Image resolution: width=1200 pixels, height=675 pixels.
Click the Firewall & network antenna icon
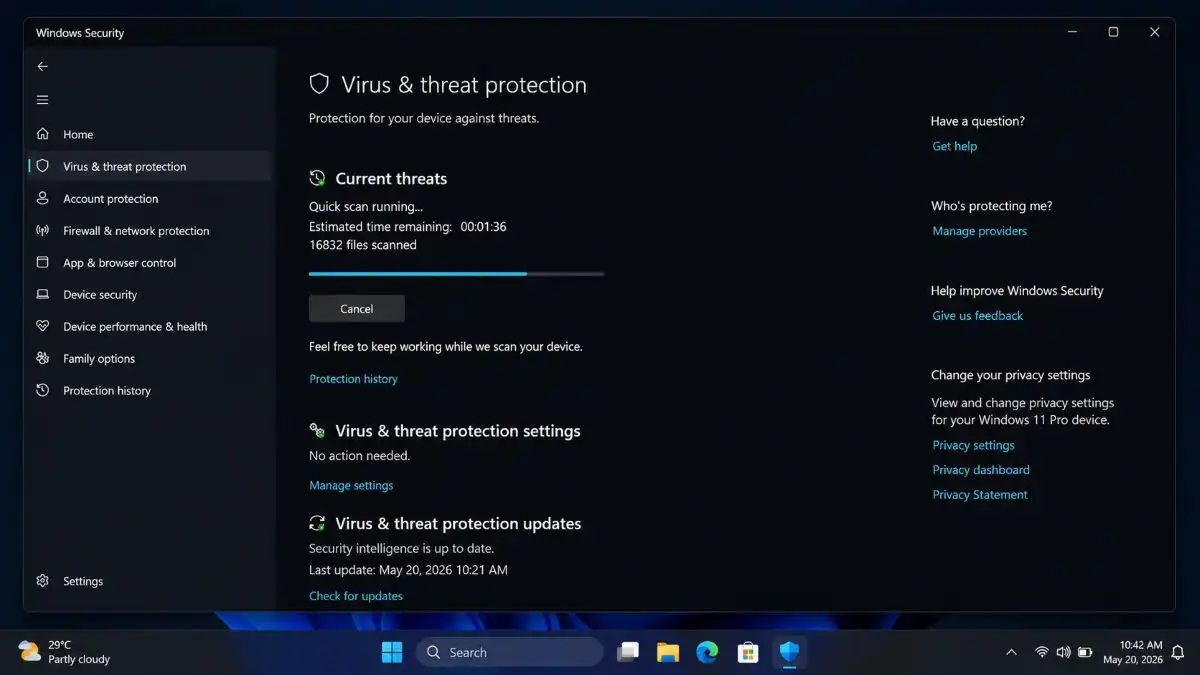pos(42,230)
